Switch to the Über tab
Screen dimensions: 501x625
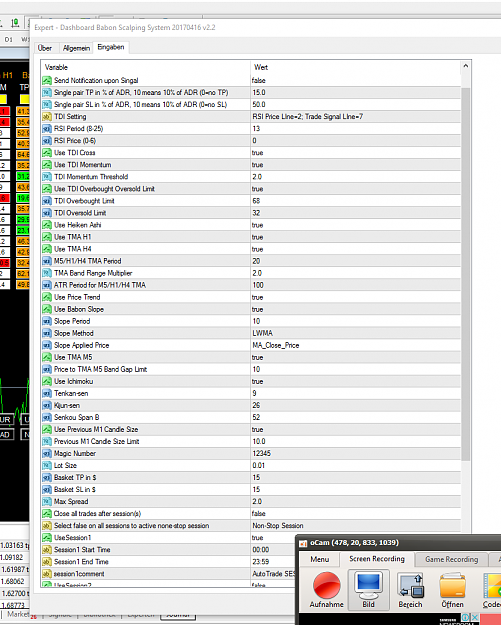point(45,48)
